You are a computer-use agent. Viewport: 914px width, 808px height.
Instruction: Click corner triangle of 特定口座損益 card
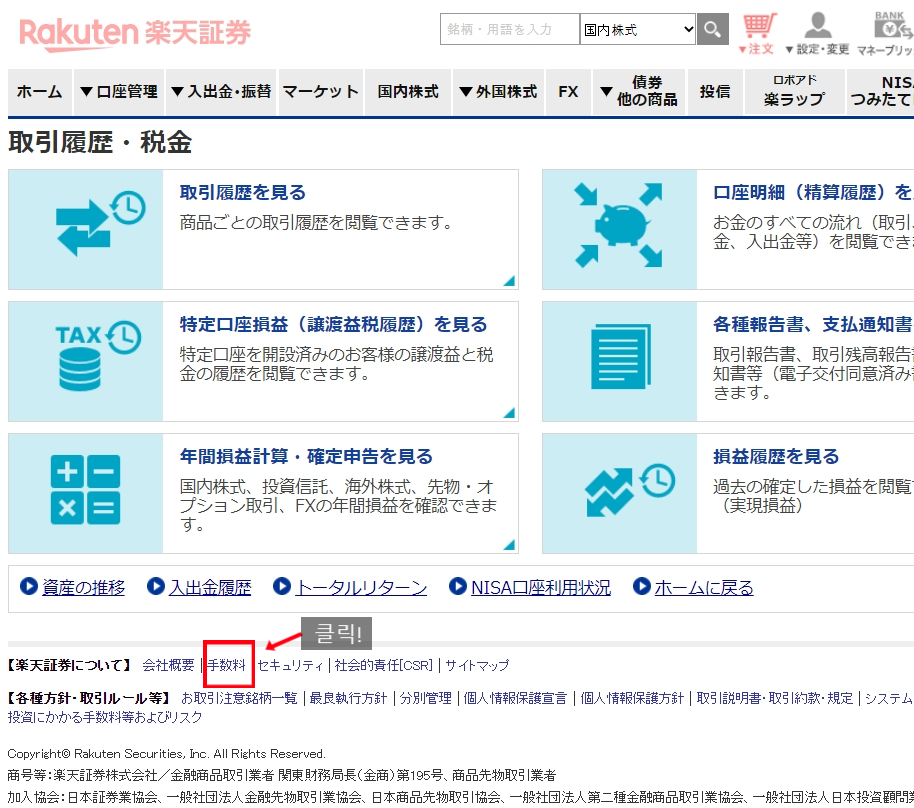pyautogui.click(x=509, y=412)
